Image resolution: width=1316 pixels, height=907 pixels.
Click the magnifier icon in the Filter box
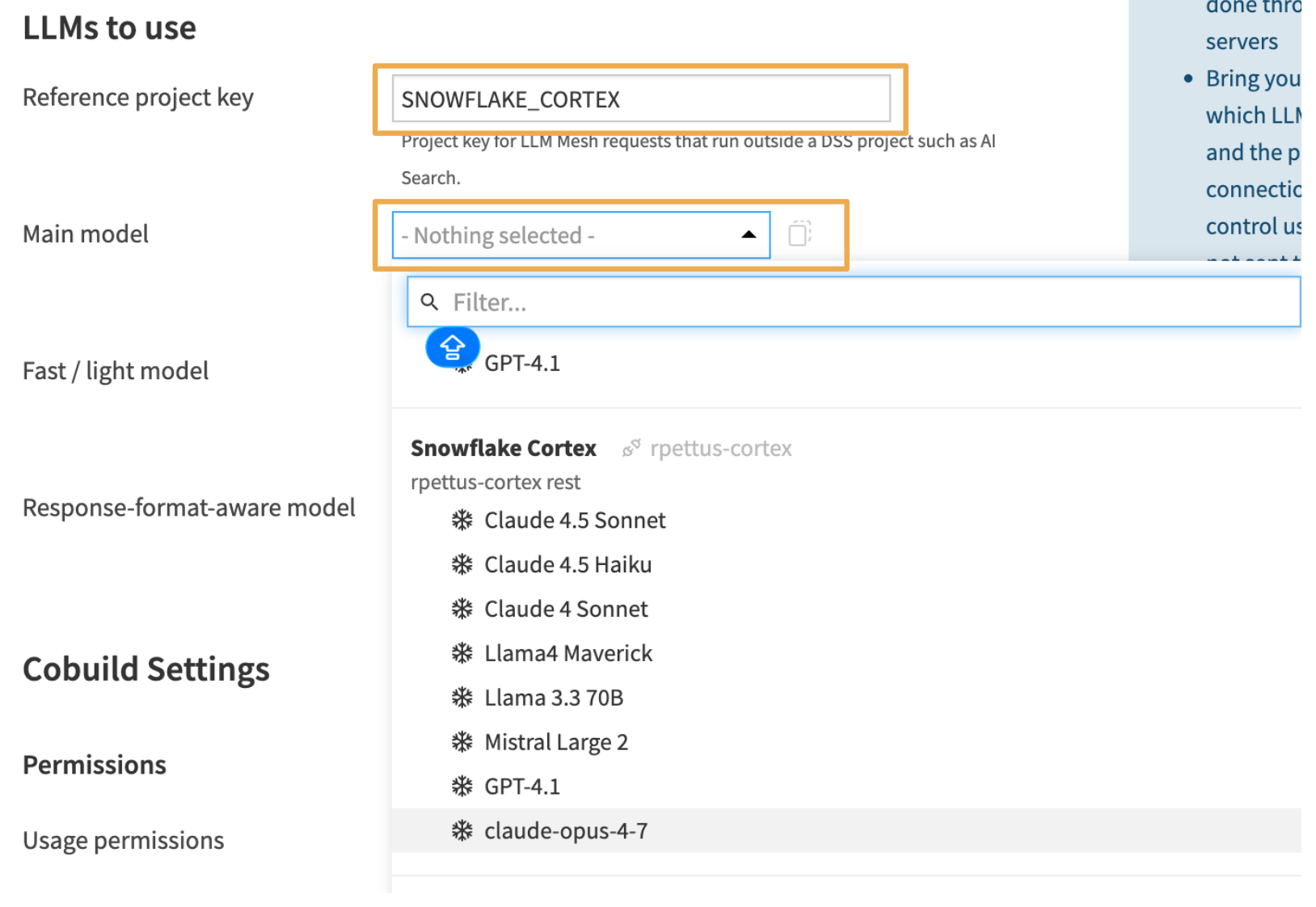430,302
